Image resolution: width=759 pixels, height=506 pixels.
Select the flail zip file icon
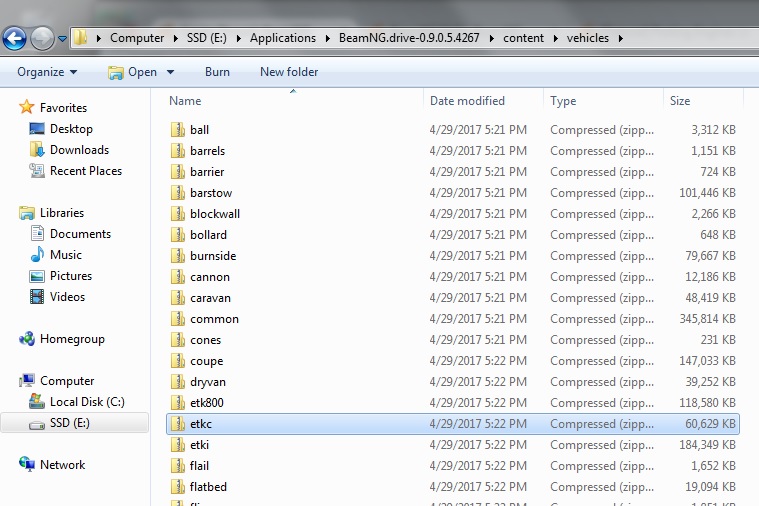coord(178,466)
